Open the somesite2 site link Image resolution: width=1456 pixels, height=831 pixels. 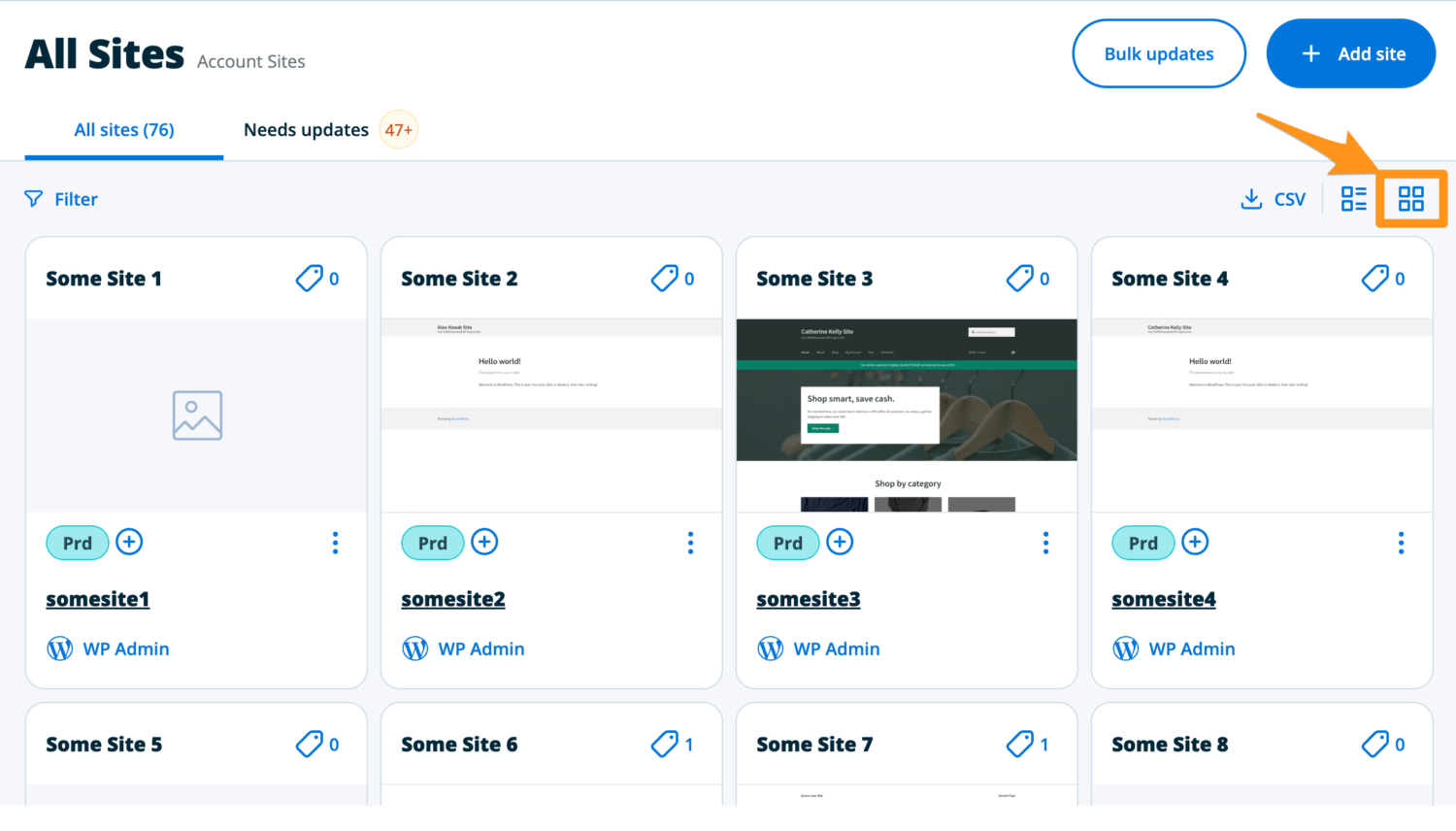[x=452, y=599]
